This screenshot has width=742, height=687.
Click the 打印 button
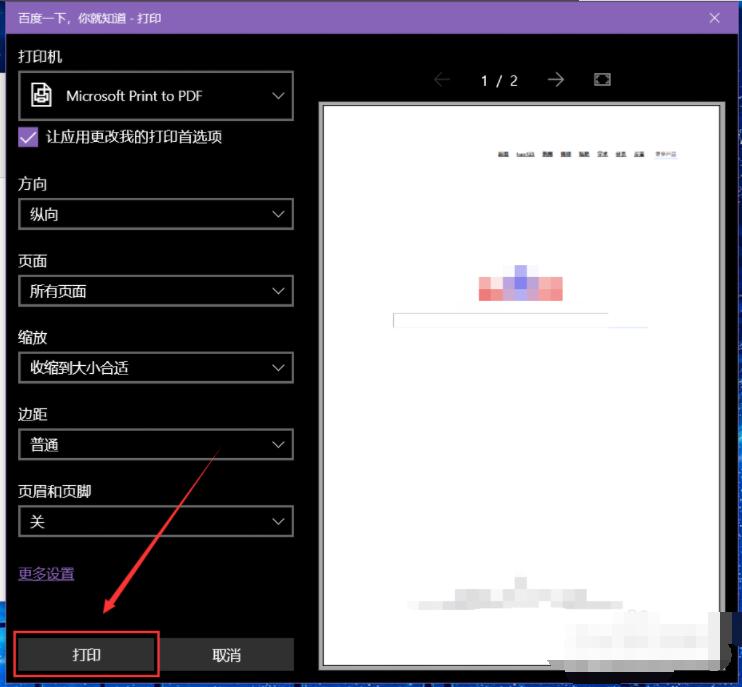[87, 655]
